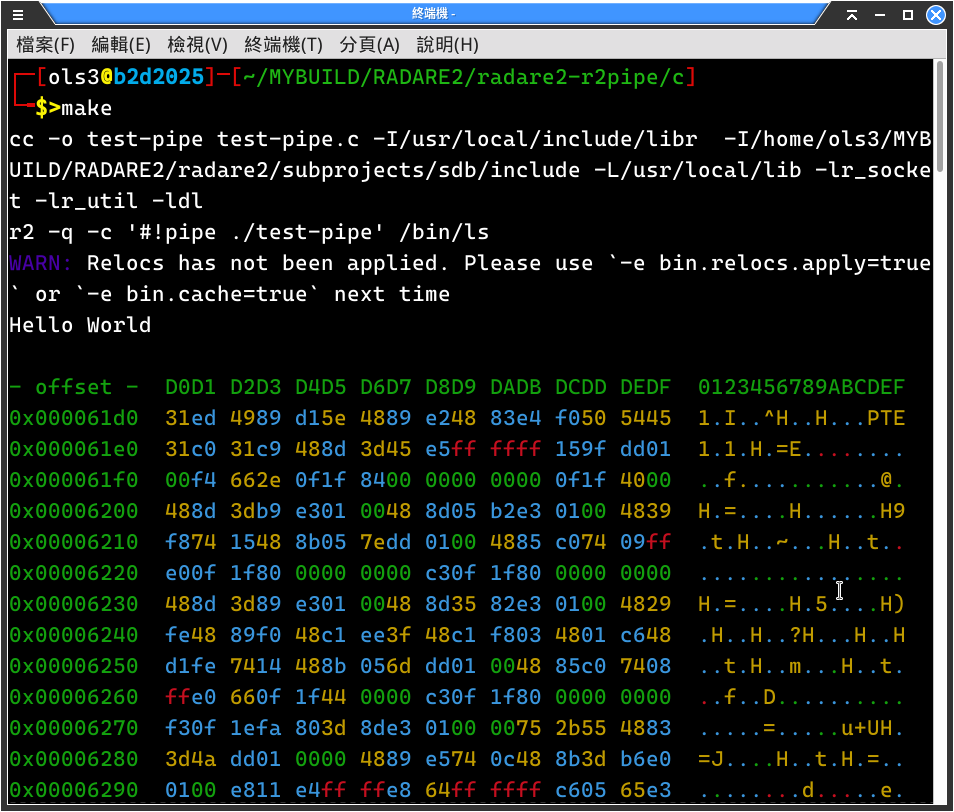This screenshot has width=954, height=812.
Task: Click the 'Hello World' output line
Action: point(80,325)
